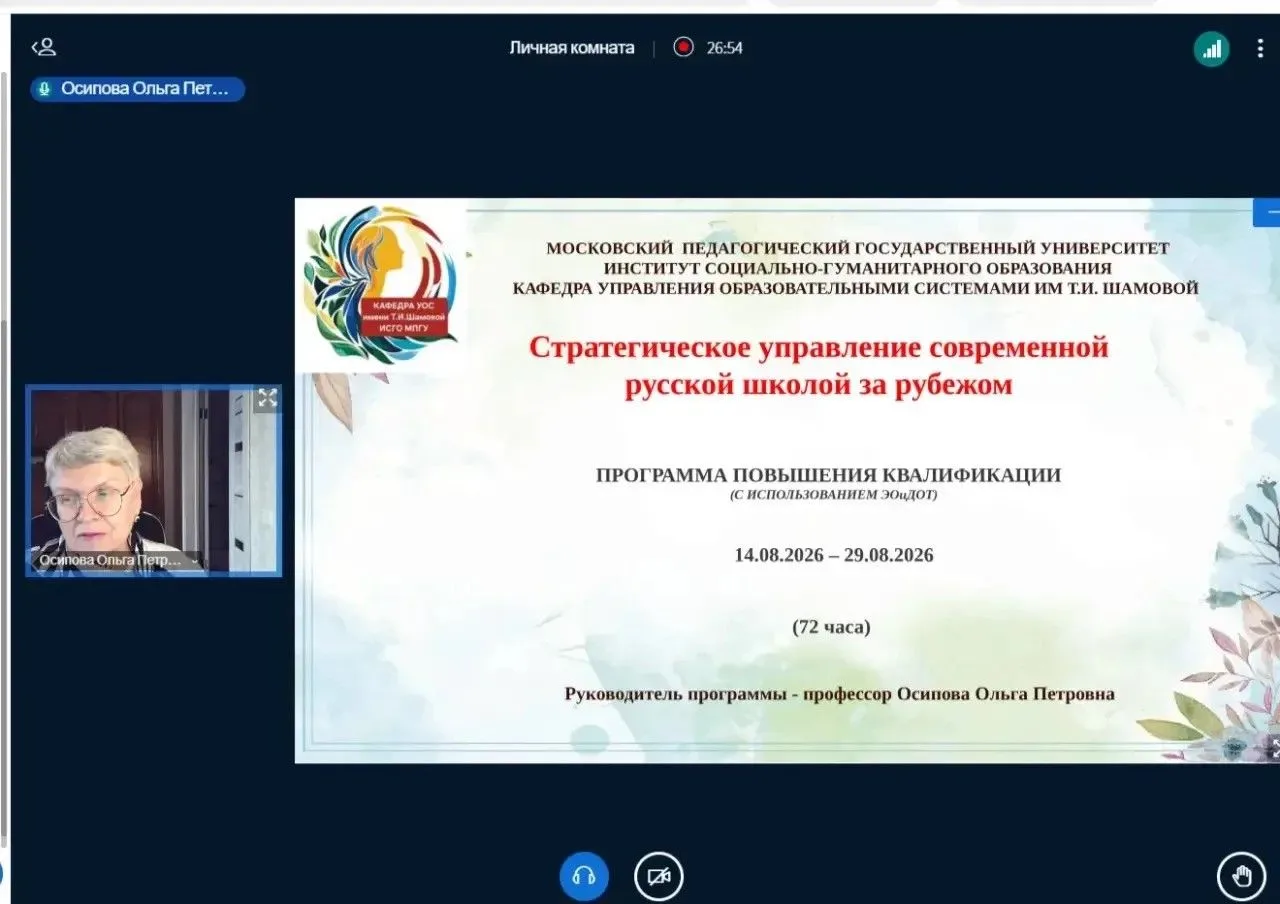The height and width of the screenshot is (904, 1280).
Task: Expand the video thumbnail to fullscreen
Action: tap(267, 398)
